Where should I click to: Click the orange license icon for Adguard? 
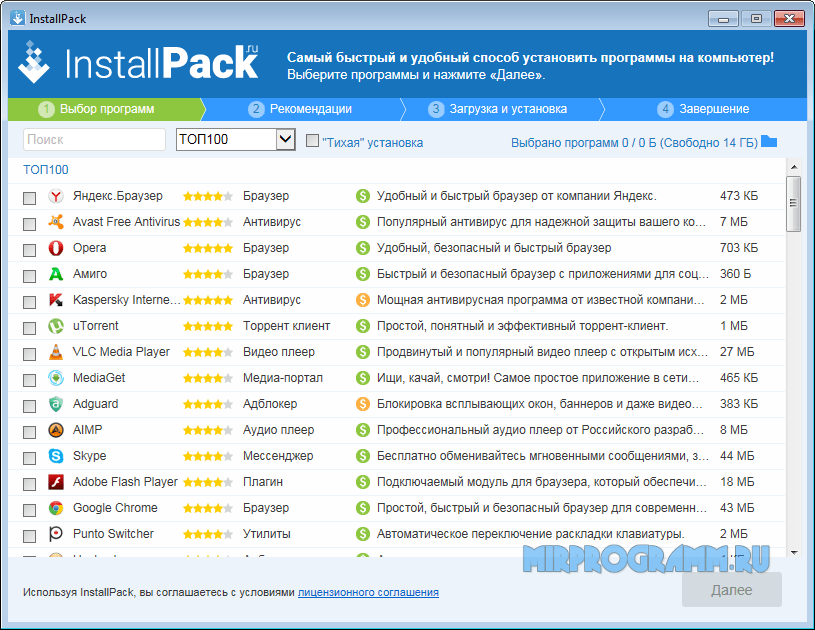click(362, 404)
